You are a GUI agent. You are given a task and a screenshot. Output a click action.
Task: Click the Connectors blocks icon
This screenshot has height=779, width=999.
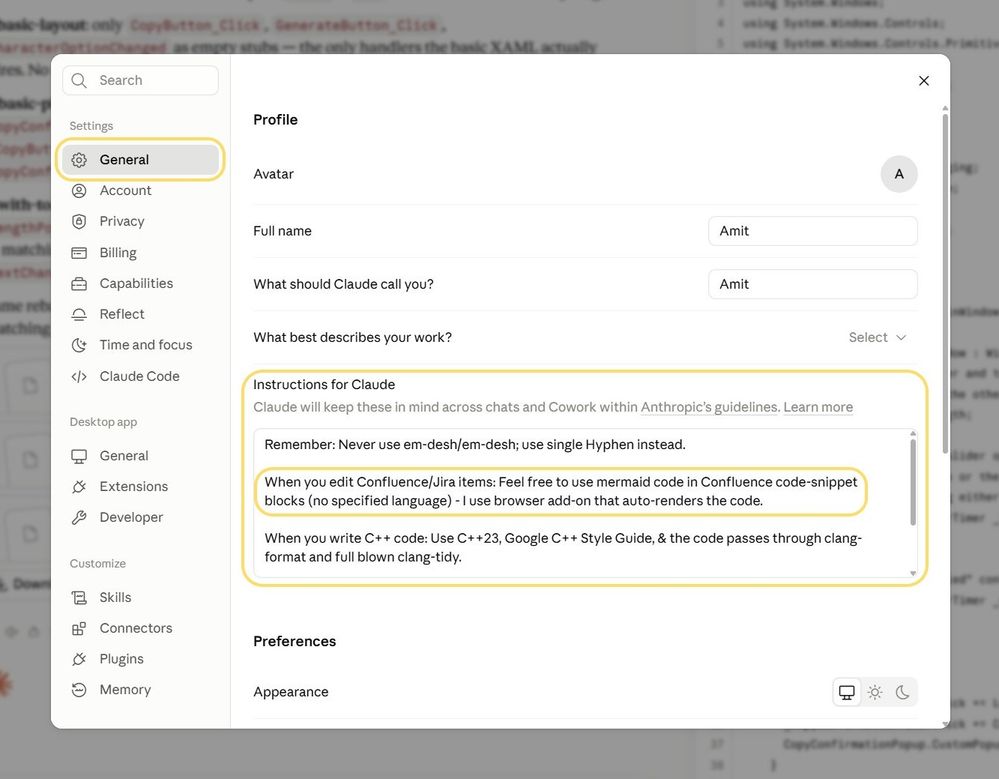point(79,628)
